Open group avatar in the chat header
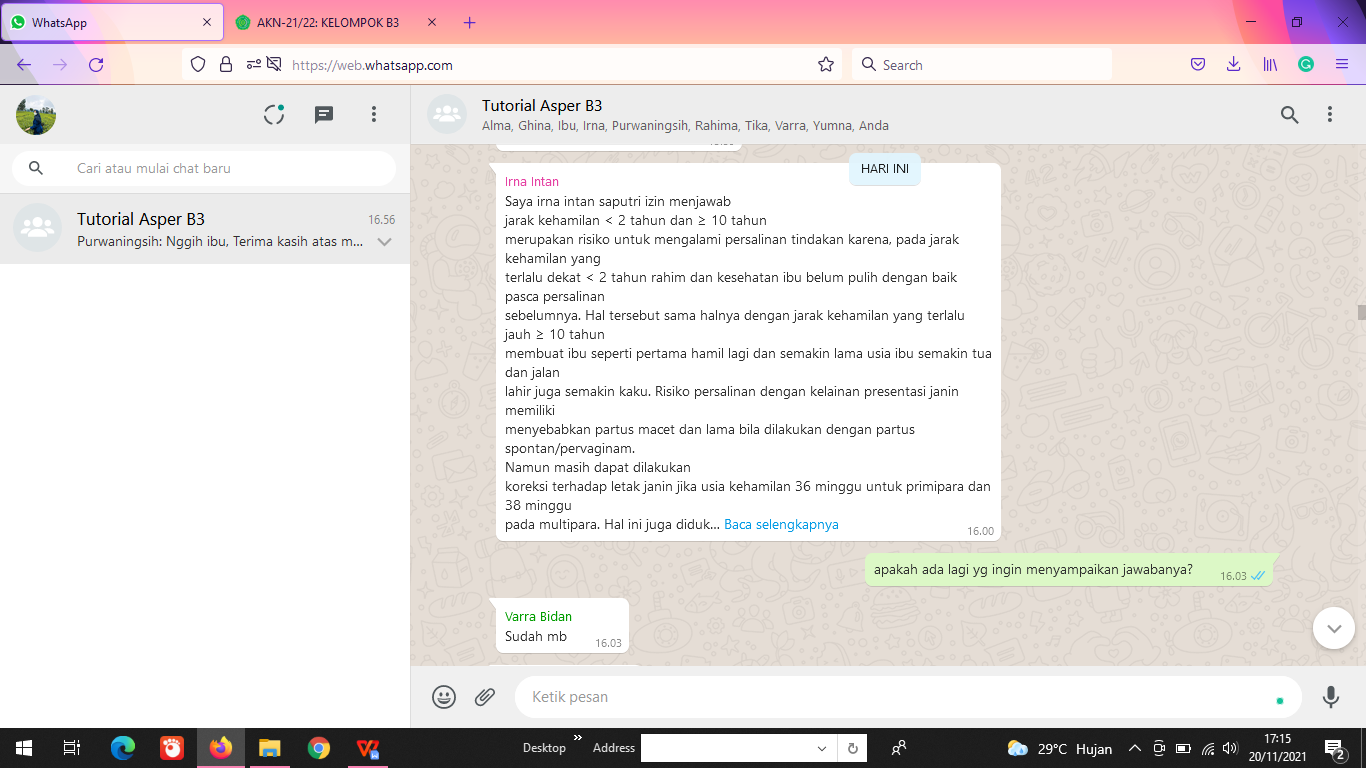1366x768 pixels. (x=447, y=114)
